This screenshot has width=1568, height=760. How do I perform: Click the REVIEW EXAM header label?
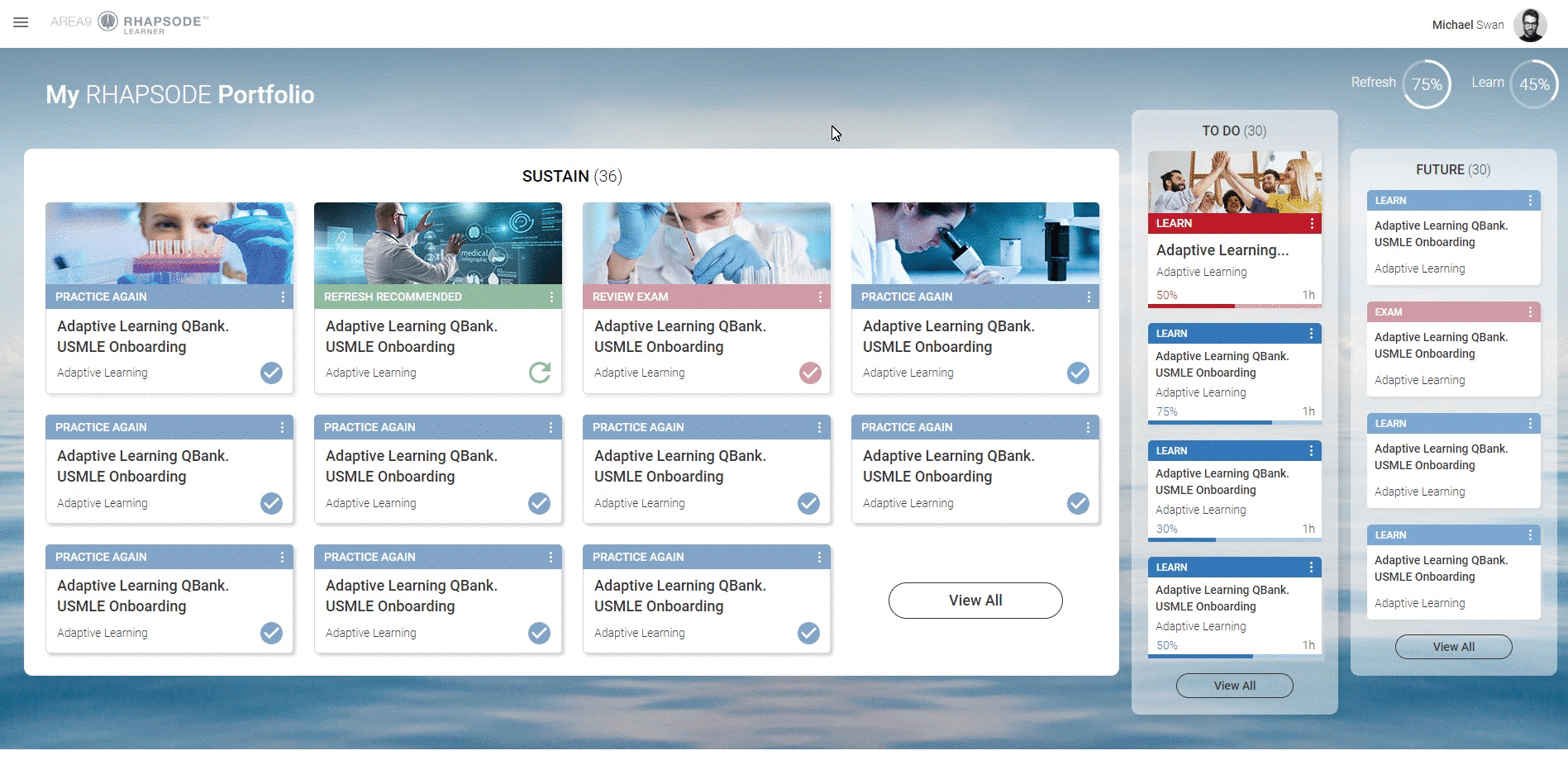click(x=630, y=297)
